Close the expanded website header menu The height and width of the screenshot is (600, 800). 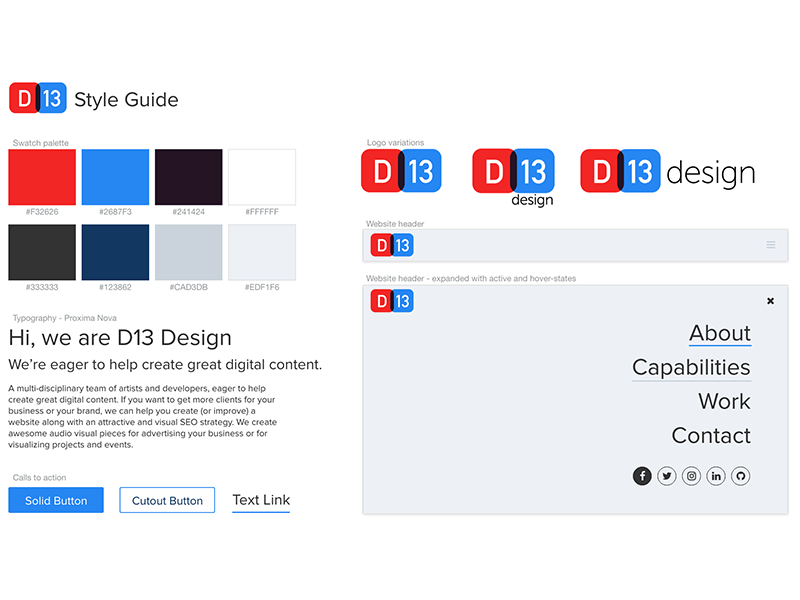[x=770, y=300]
